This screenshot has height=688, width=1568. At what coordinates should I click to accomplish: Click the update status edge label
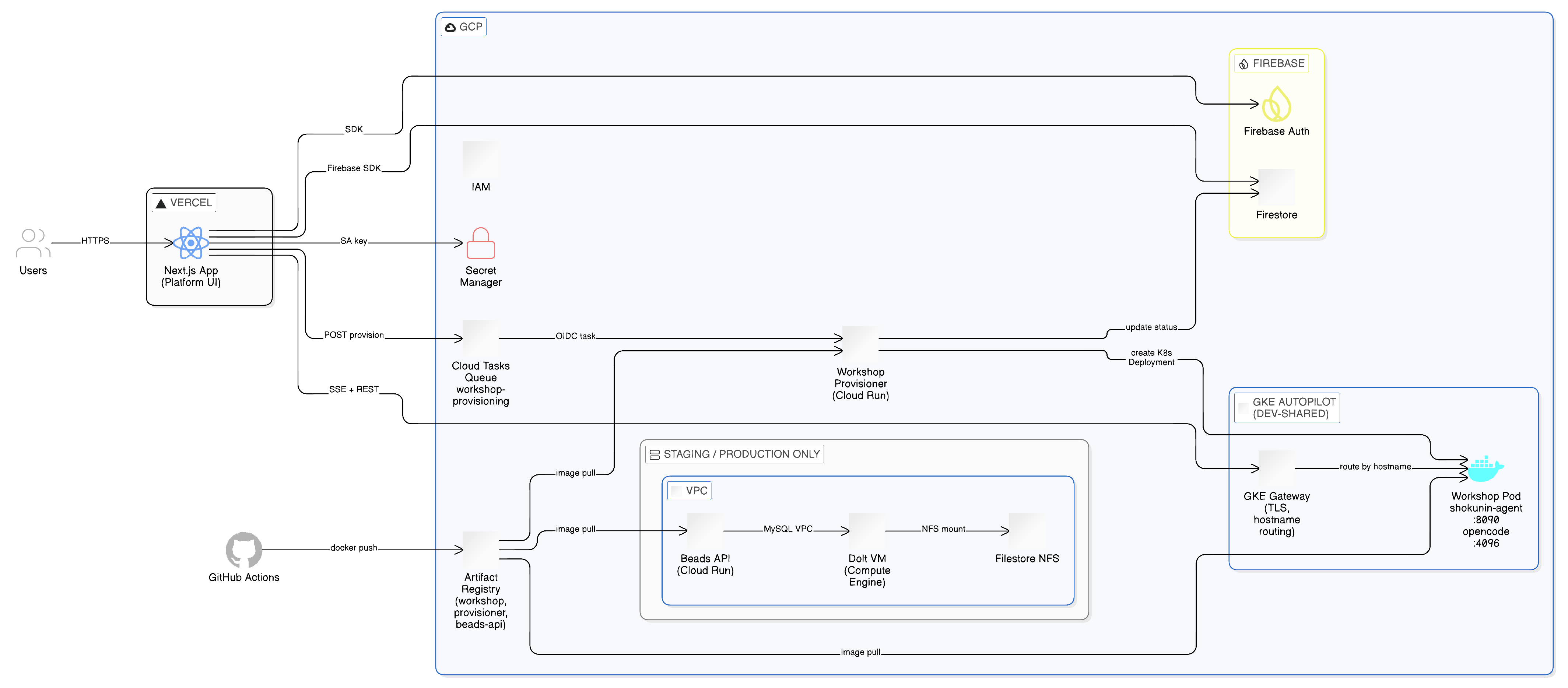click(x=1151, y=327)
